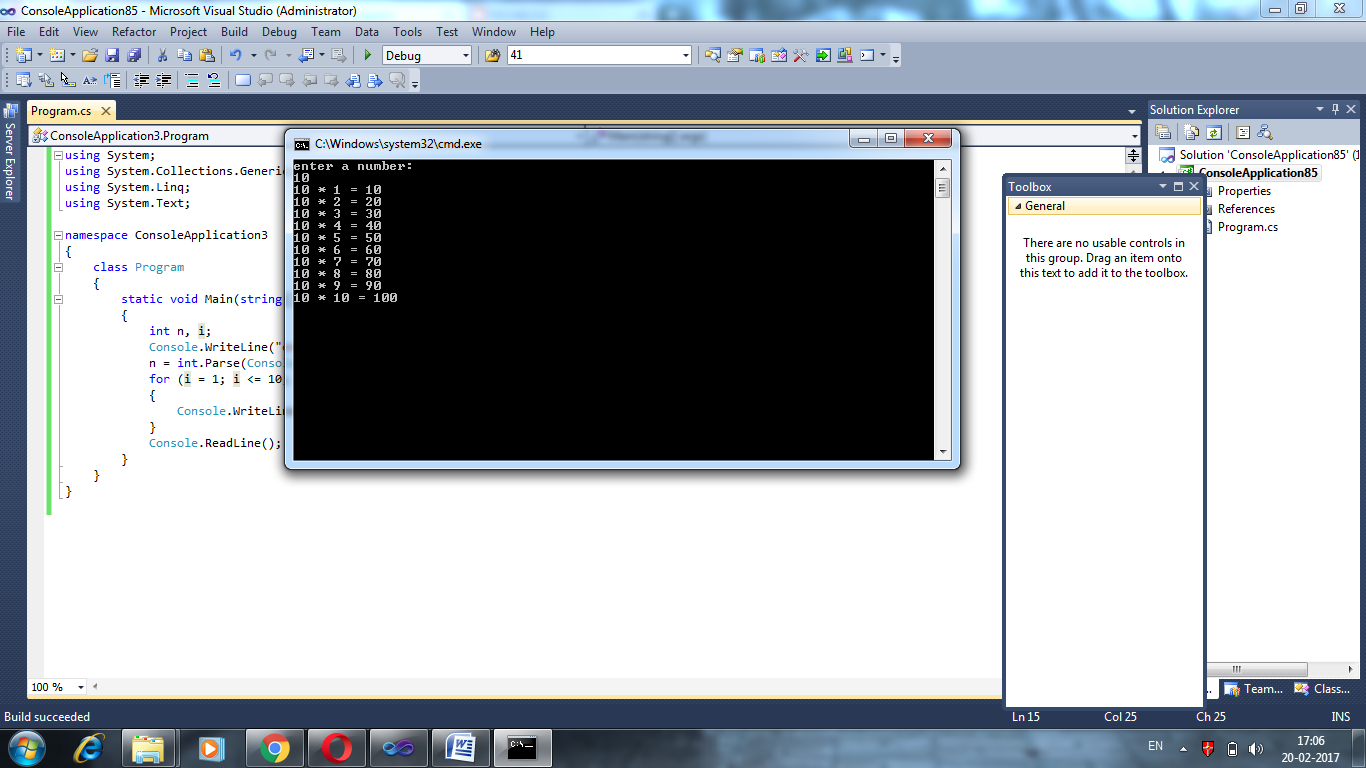Open the Undo history dropdown arrow
Viewport: 1366px width, 768px height.
(x=253, y=56)
